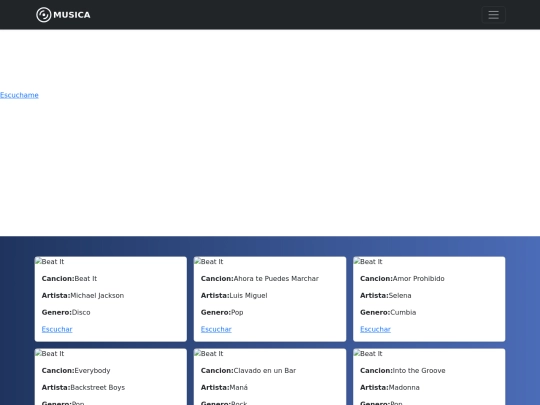Click image on the Everybody card
Image resolution: width=540 pixels, height=405 pixels.
[x=50, y=354]
